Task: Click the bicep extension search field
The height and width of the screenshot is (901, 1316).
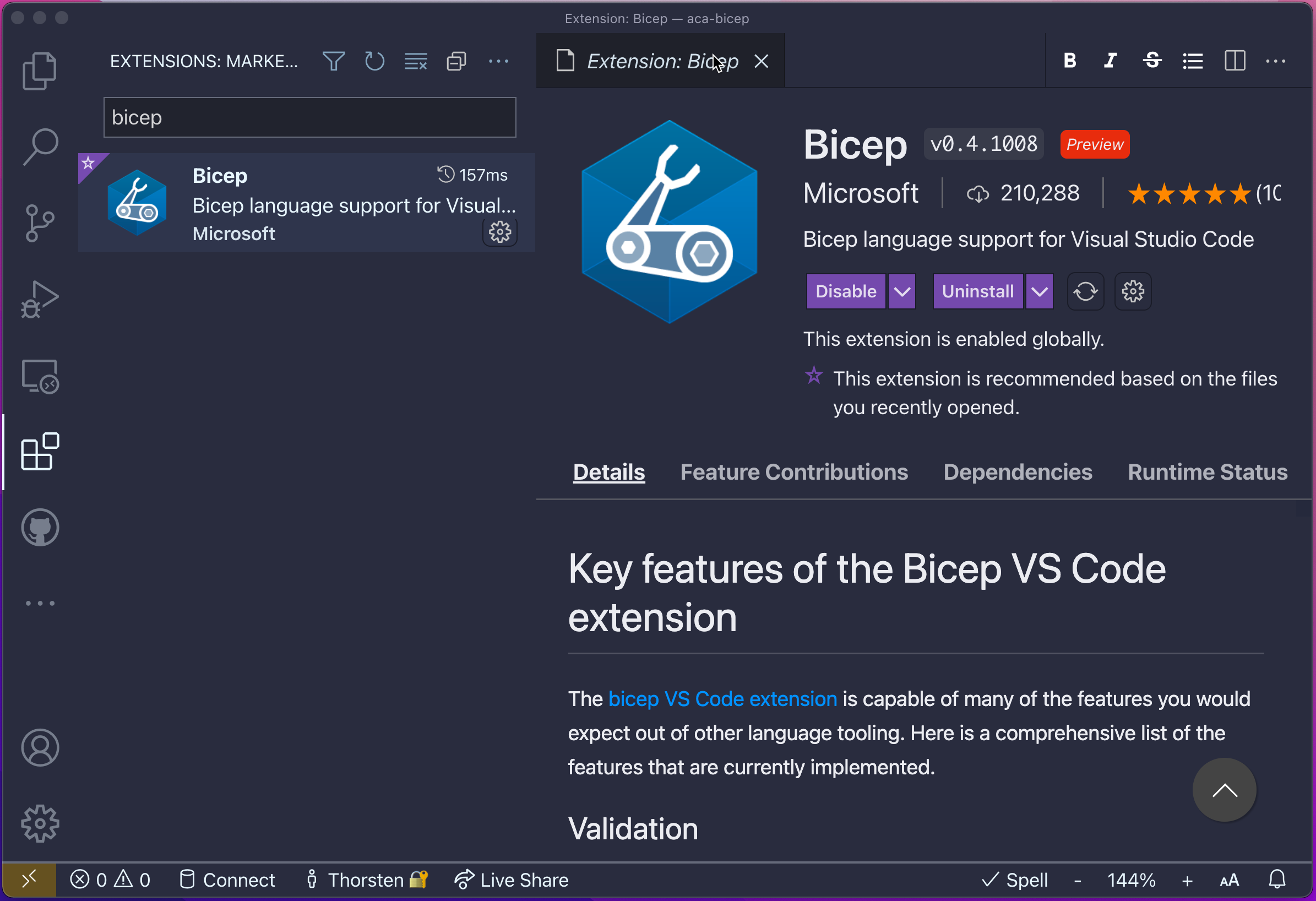Action: click(310, 117)
